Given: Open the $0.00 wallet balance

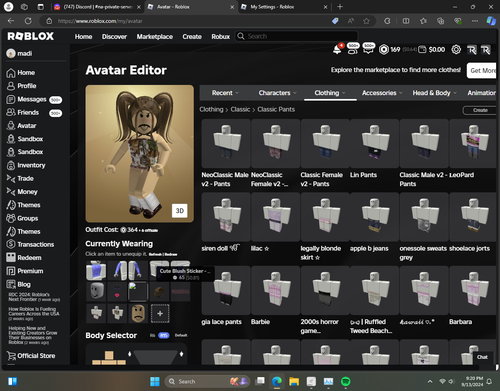Looking at the screenshot, I should pos(432,50).
